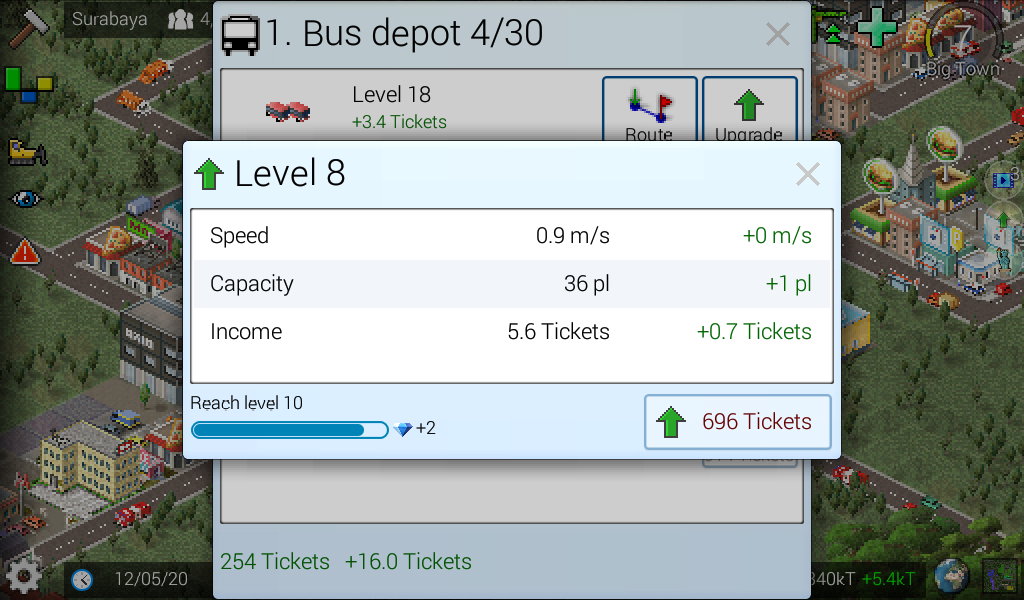Open the red warning alerts icon
The image size is (1024, 600).
[x=24, y=251]
